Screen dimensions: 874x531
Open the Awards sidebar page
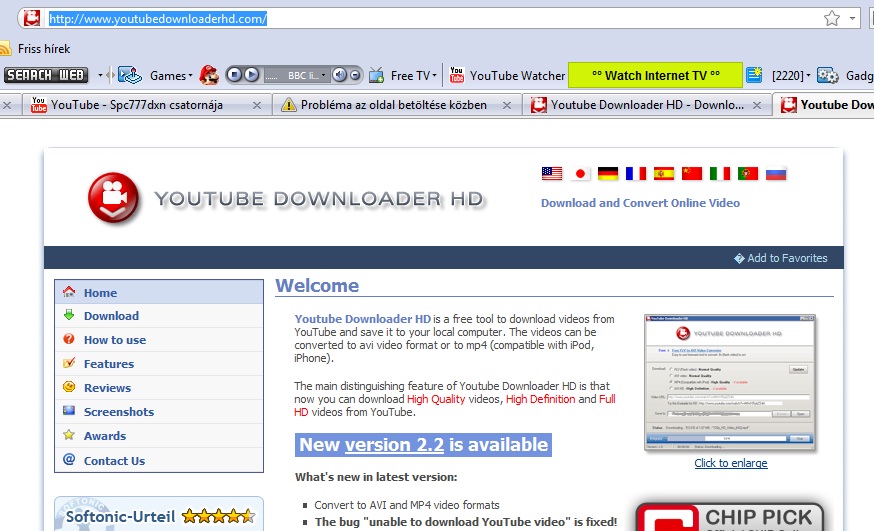coord(159,435)
